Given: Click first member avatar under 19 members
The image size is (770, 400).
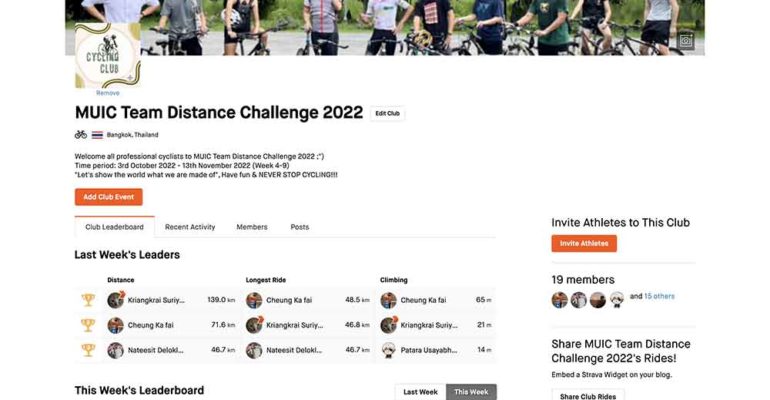Looking at the screenshot, I should pos(559,299).
